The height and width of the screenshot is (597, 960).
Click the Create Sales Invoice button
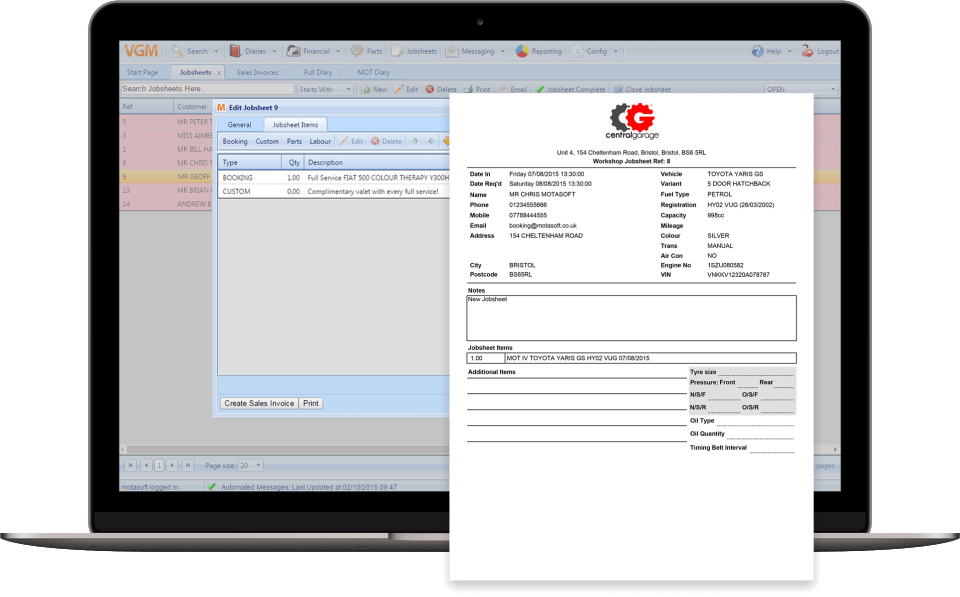[258, 403]
